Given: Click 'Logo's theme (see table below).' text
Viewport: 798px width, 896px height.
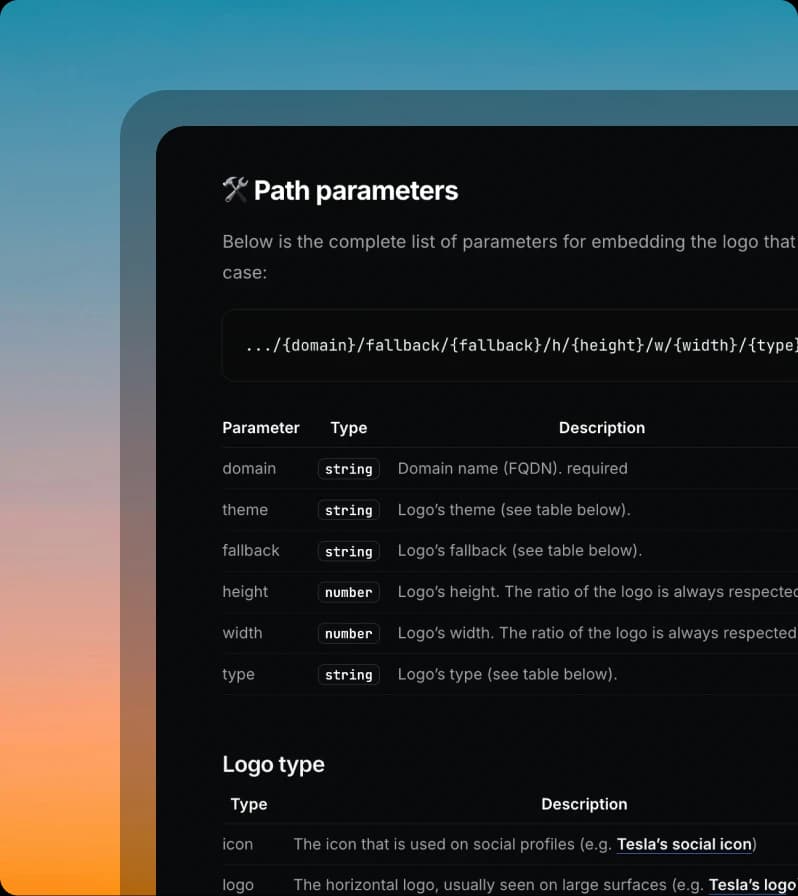Looking at the screenshot, I should click(514, 510).
